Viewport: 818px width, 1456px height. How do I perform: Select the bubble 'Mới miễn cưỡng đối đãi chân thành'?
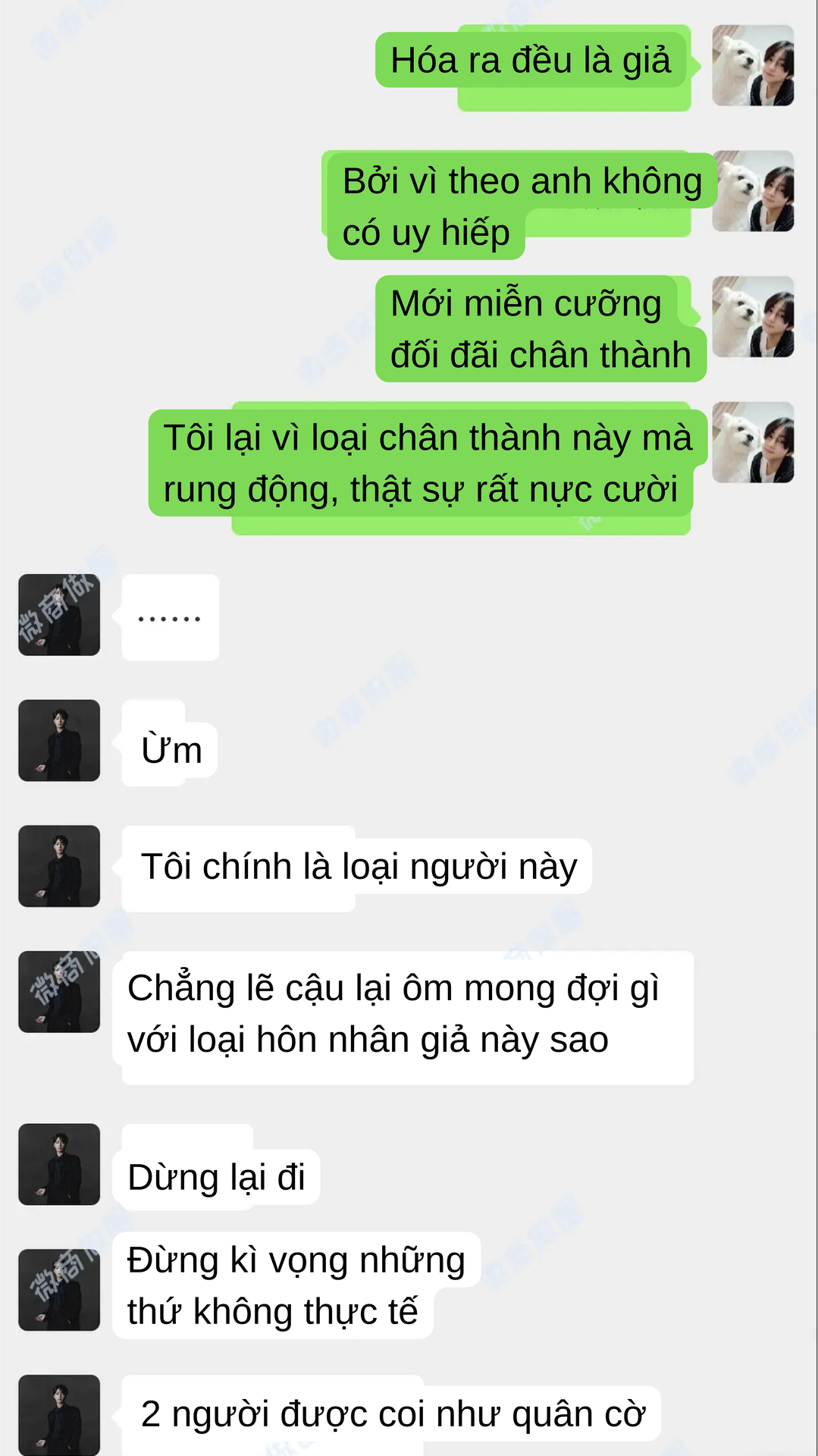point(541,328)
